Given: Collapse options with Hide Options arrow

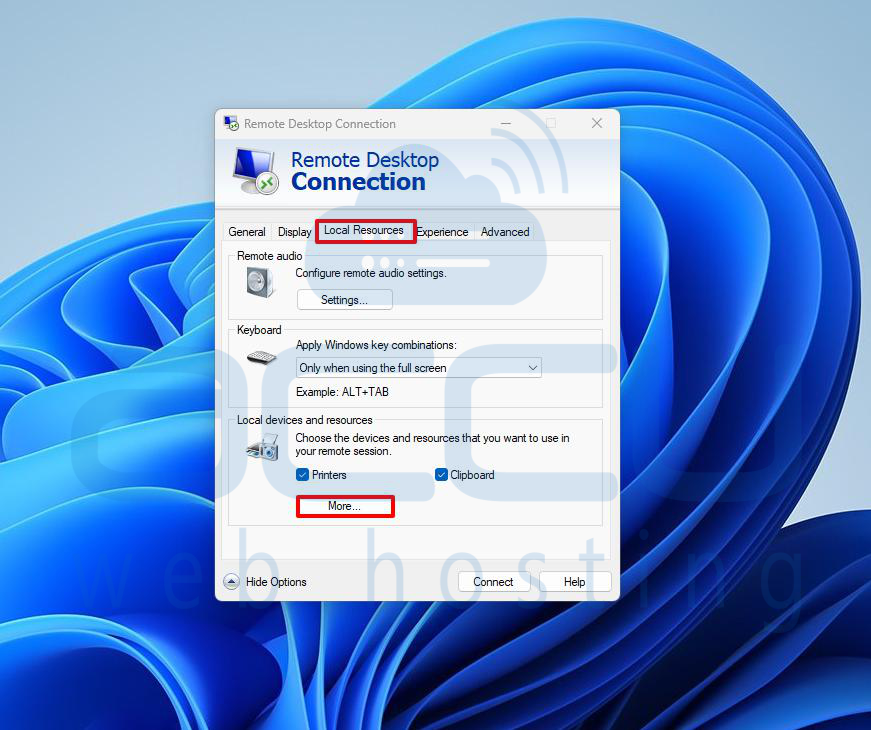Looking at the screenshot, I should tap(232, 582).
